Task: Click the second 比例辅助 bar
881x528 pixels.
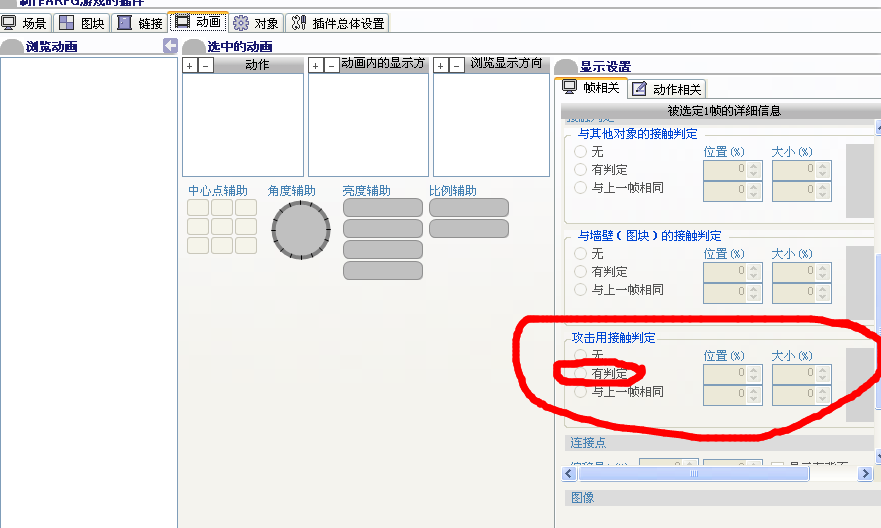Action: point(469,229)
